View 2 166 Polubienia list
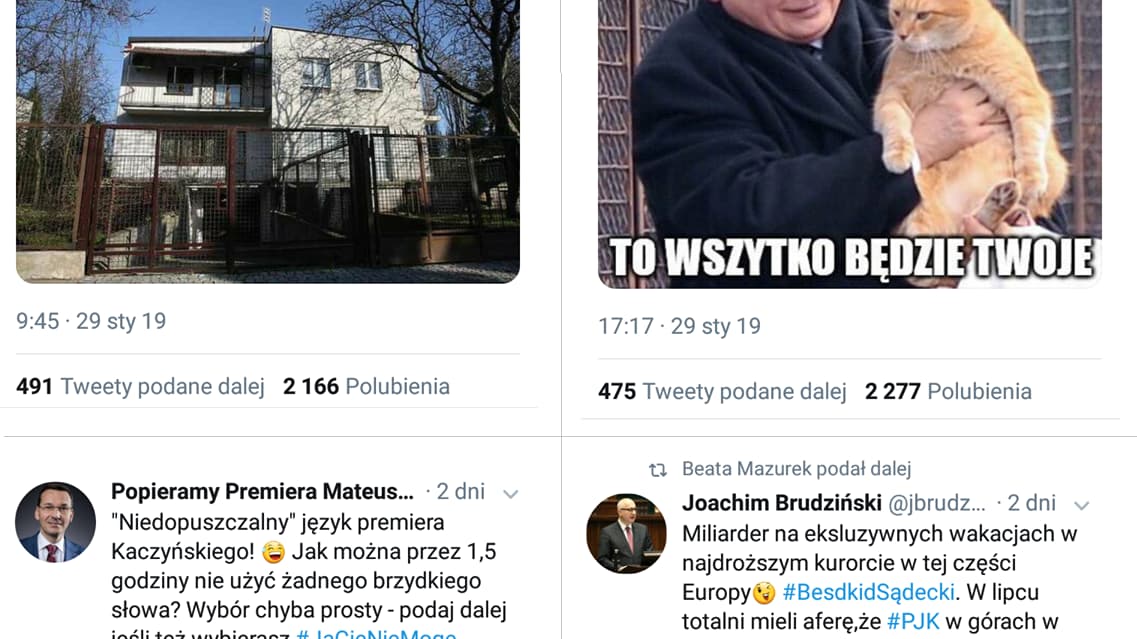The height and width of the screenshot is (639, 1137). pos(366,387)
